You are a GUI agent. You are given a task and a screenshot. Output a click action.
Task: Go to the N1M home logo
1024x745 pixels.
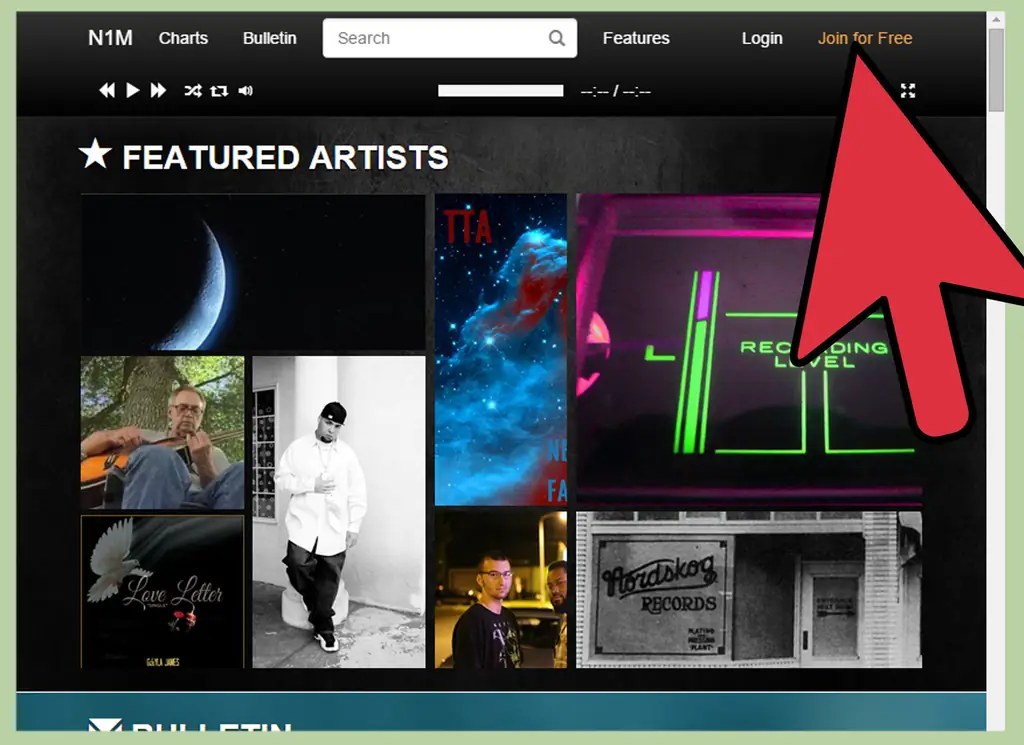click(110, 38)
